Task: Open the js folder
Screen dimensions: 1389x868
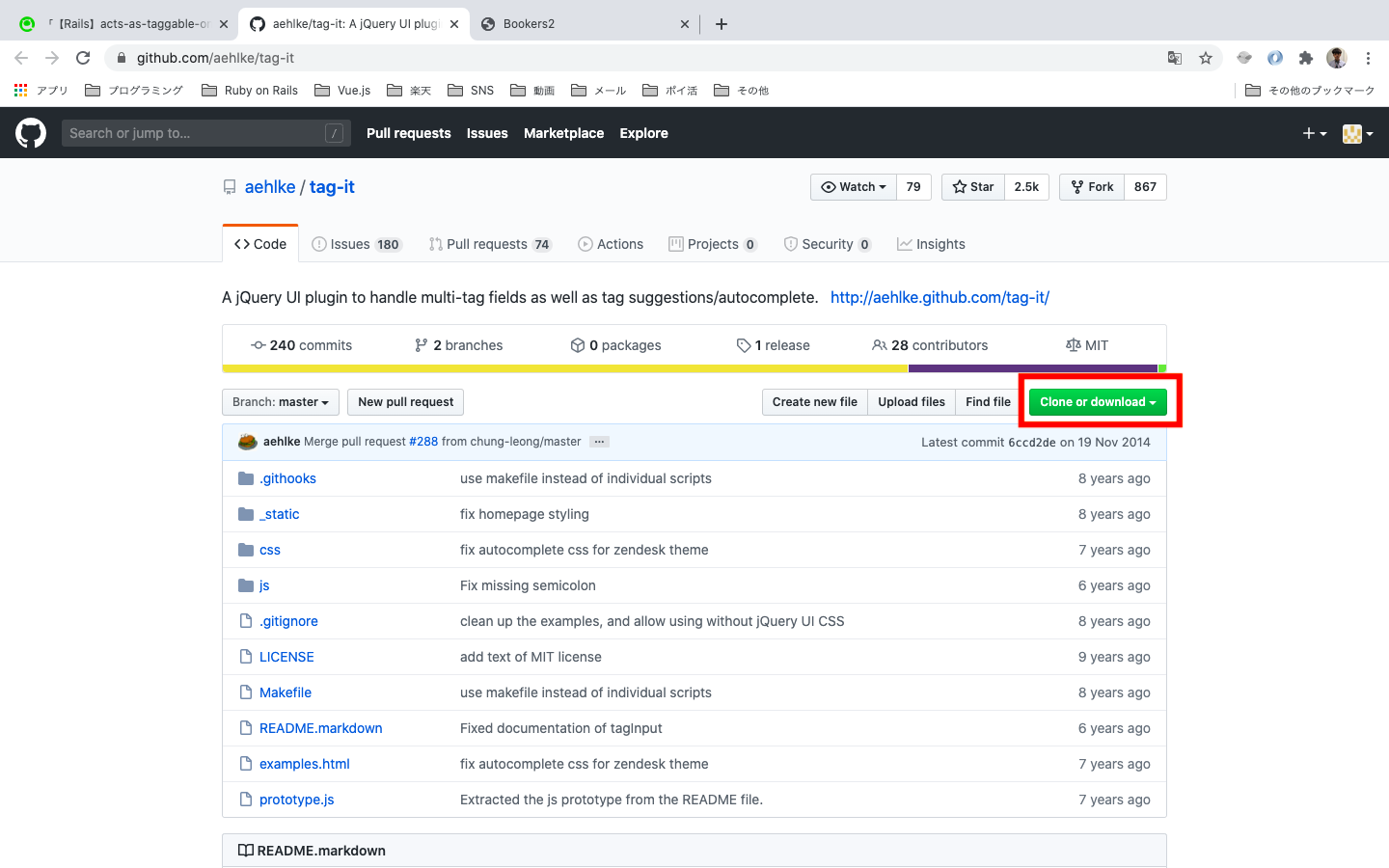Action: coord(264,585)
